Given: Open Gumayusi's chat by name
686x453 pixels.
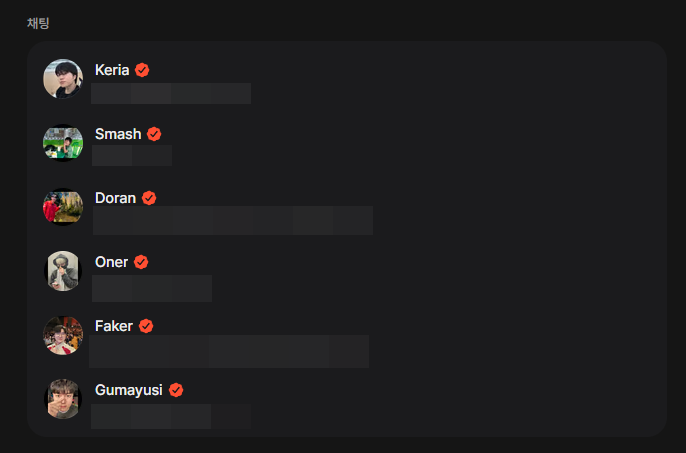Looking at the screenshot, I should click(129, 390).
